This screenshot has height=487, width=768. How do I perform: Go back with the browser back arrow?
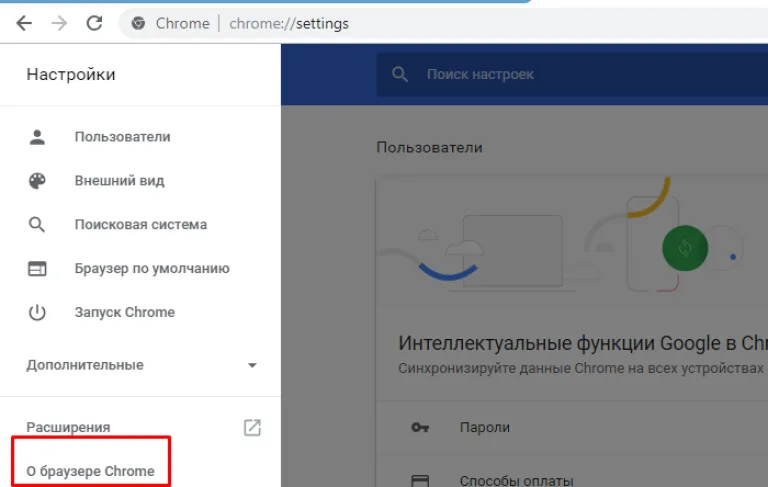click(x=24, y=23)
